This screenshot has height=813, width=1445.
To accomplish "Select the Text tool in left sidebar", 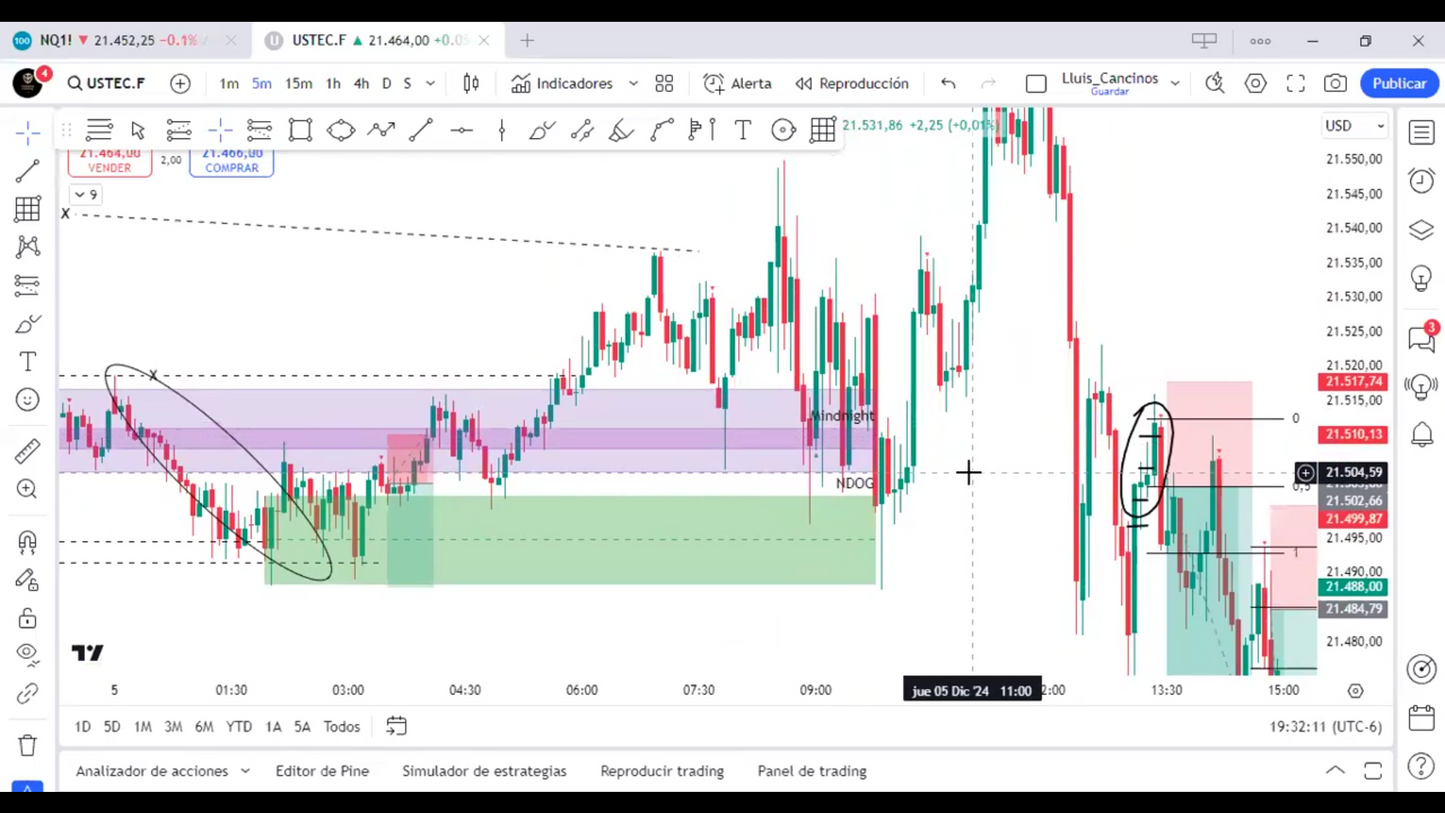I will pos(28,362).
